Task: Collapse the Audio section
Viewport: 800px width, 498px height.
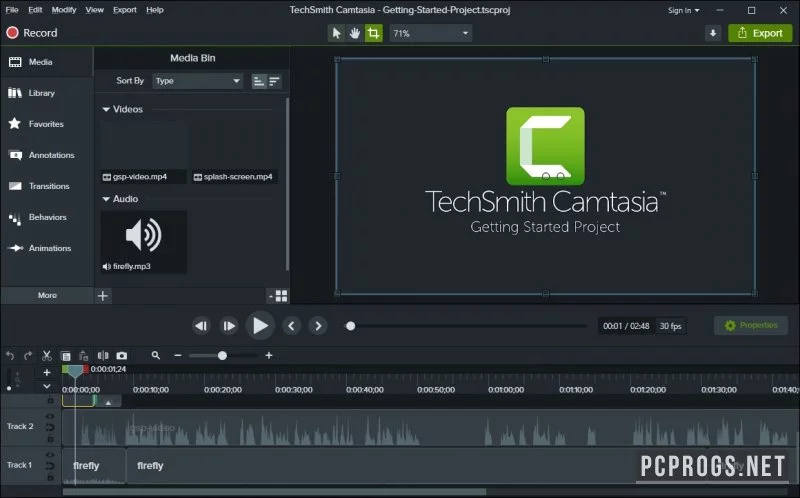Action: [x=106, y=199]
